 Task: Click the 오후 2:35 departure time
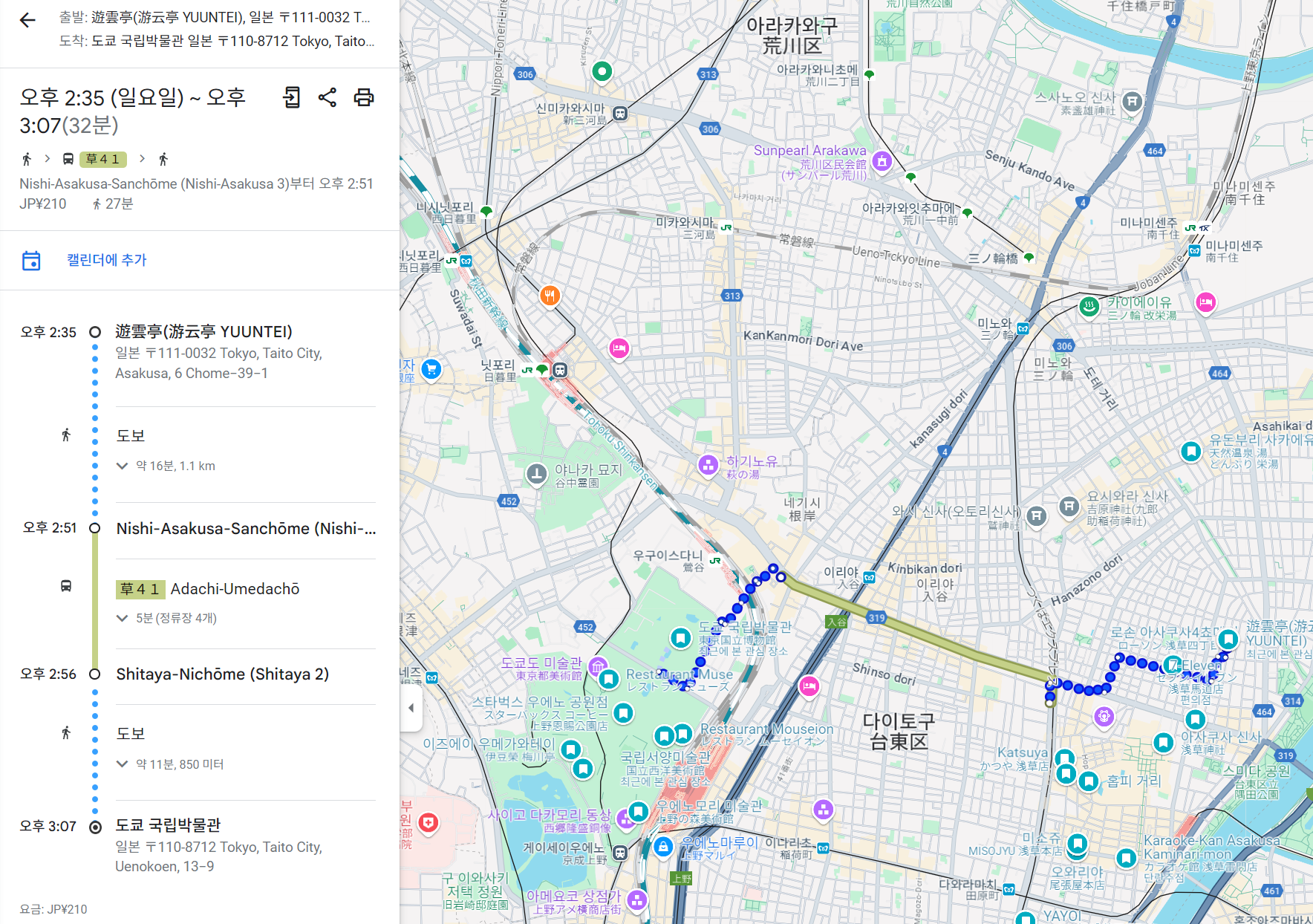48,332
